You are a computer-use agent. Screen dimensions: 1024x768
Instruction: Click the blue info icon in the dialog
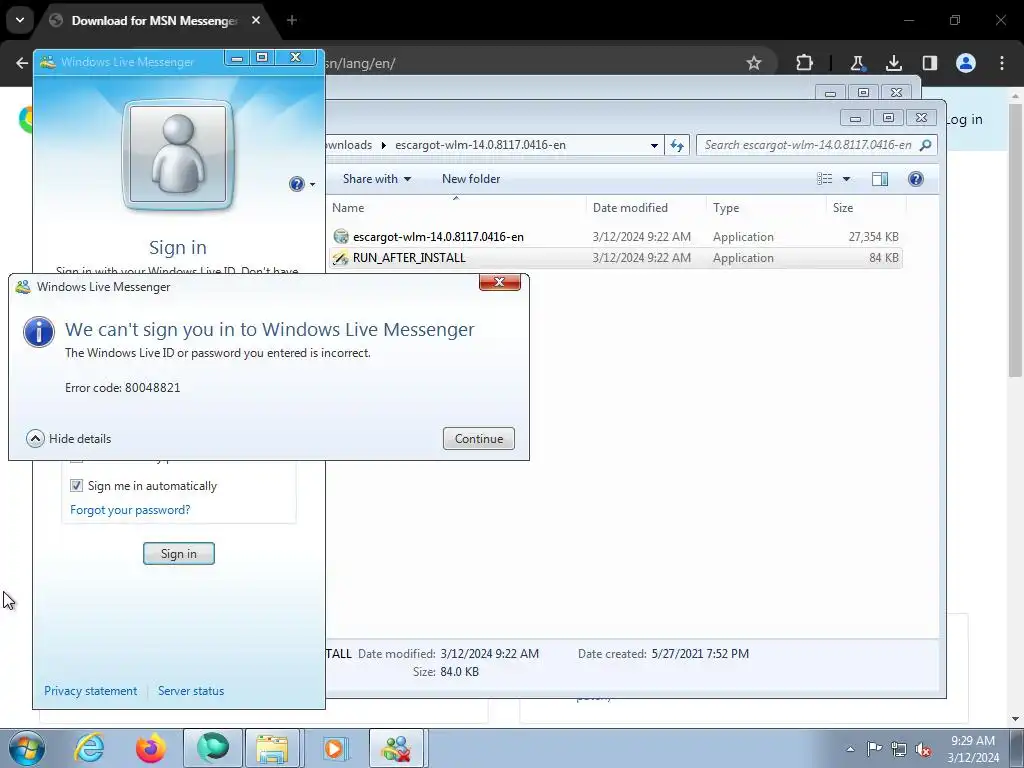coord(39,332)
